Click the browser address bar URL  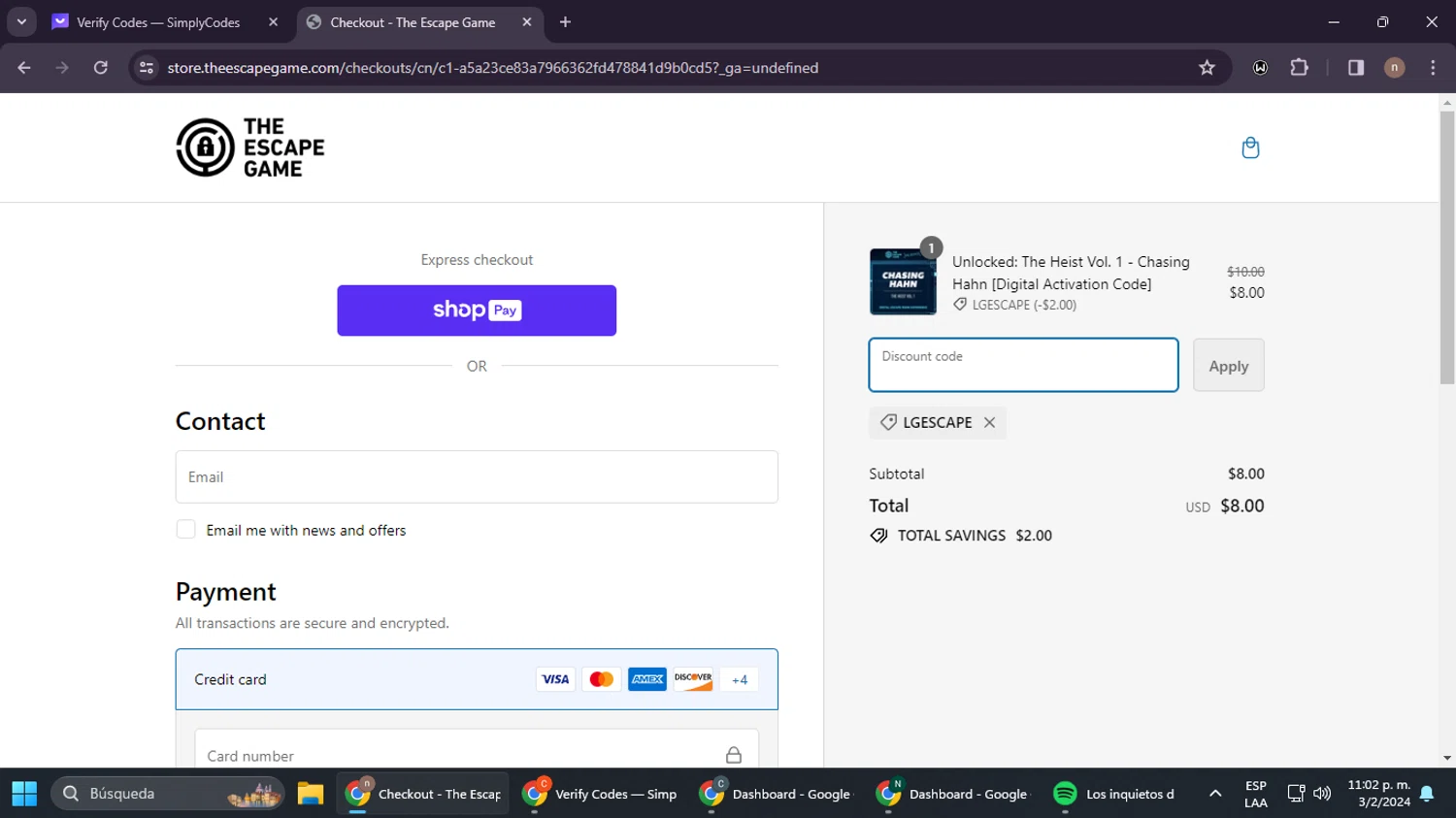[x=493, y=68]
